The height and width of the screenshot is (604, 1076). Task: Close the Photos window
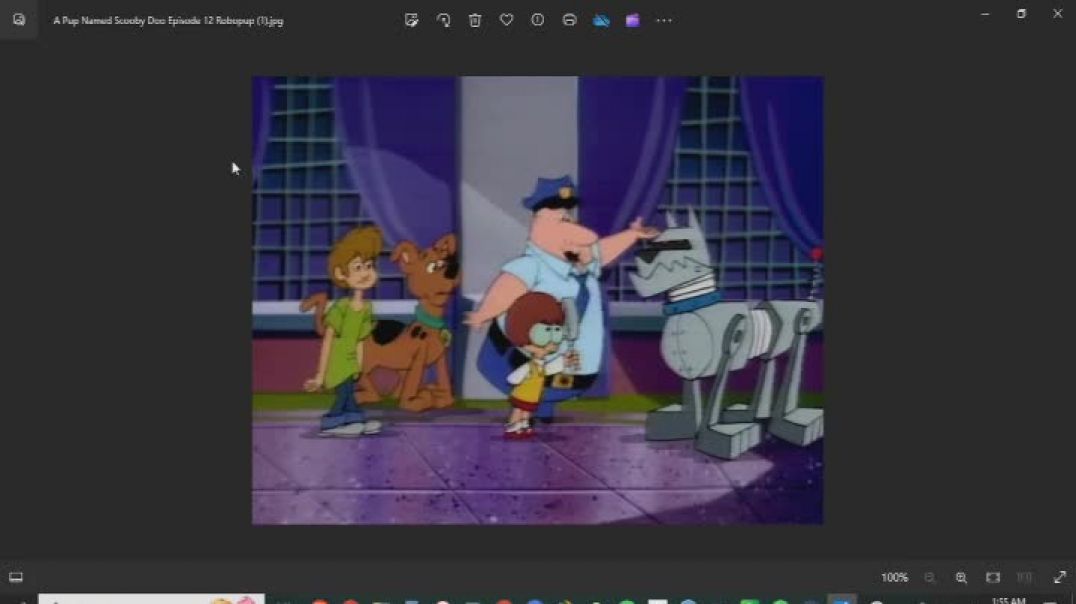pos(1057,14)
